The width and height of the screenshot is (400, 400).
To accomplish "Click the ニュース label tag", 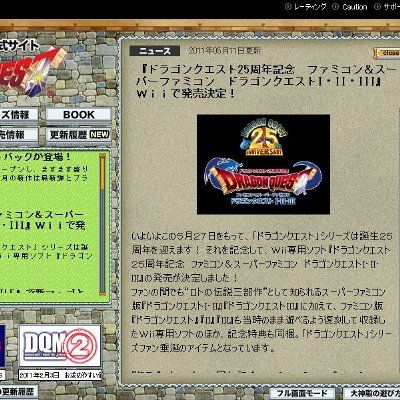I will pos(155,51).
